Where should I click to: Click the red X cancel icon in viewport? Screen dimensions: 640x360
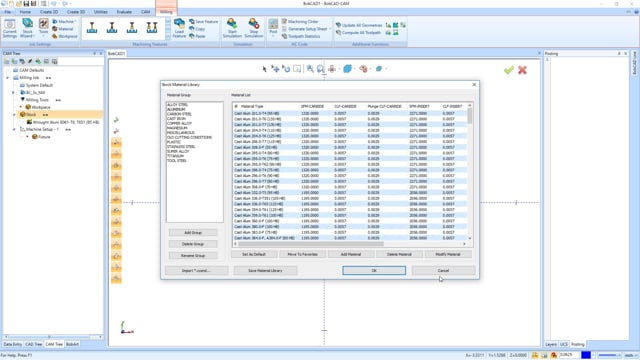(522, 70)
